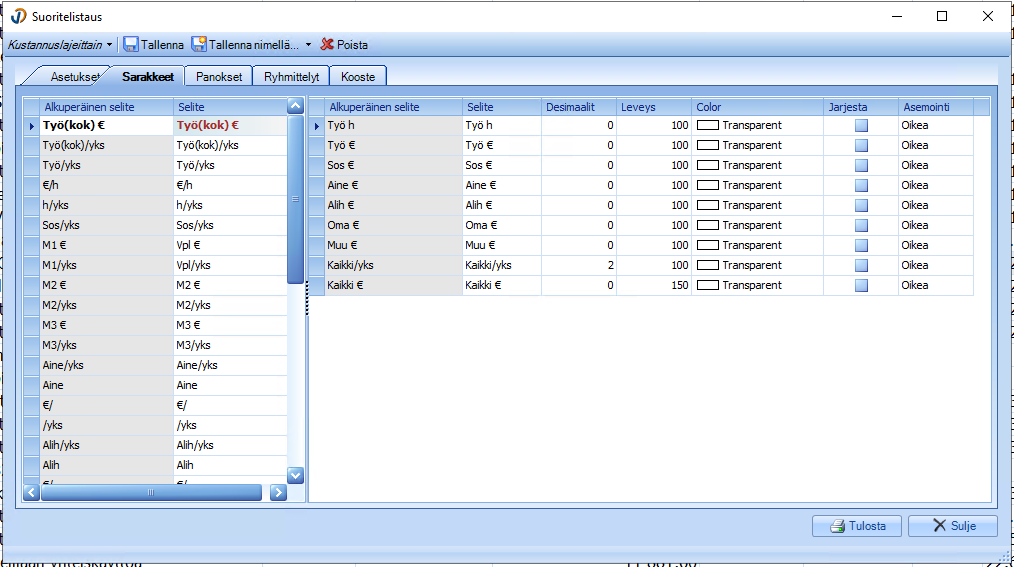The height and width of the screenshot is (567, 1014).
Task: Select the Työ(kok)/yks row in left list
Action: pos(155,145)
